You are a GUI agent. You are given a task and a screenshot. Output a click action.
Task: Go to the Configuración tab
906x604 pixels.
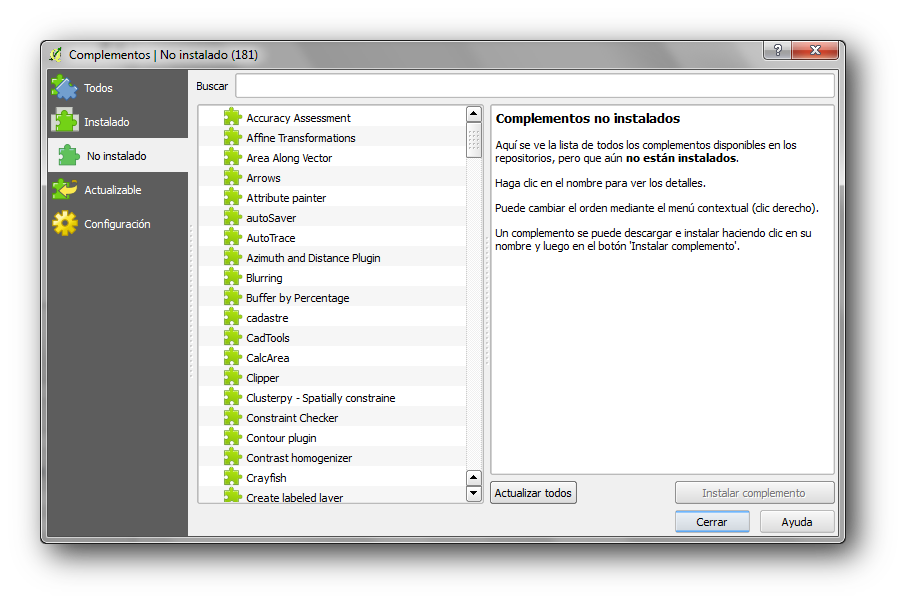(x=117, y=224)
